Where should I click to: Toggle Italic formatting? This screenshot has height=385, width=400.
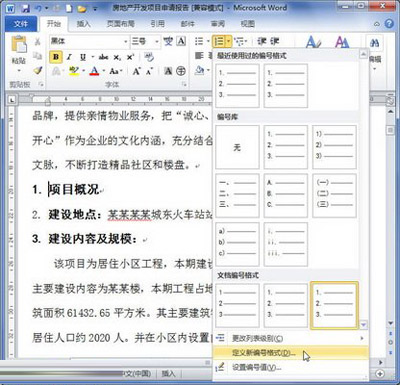69,57
